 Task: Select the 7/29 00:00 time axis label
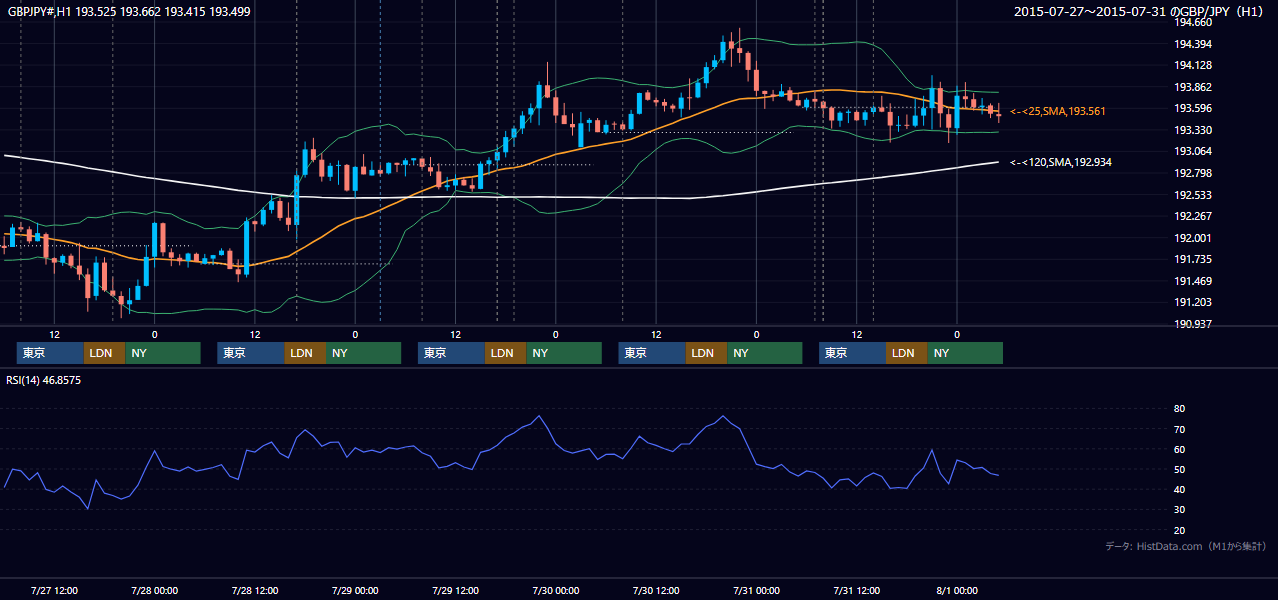tap(355, 590)
